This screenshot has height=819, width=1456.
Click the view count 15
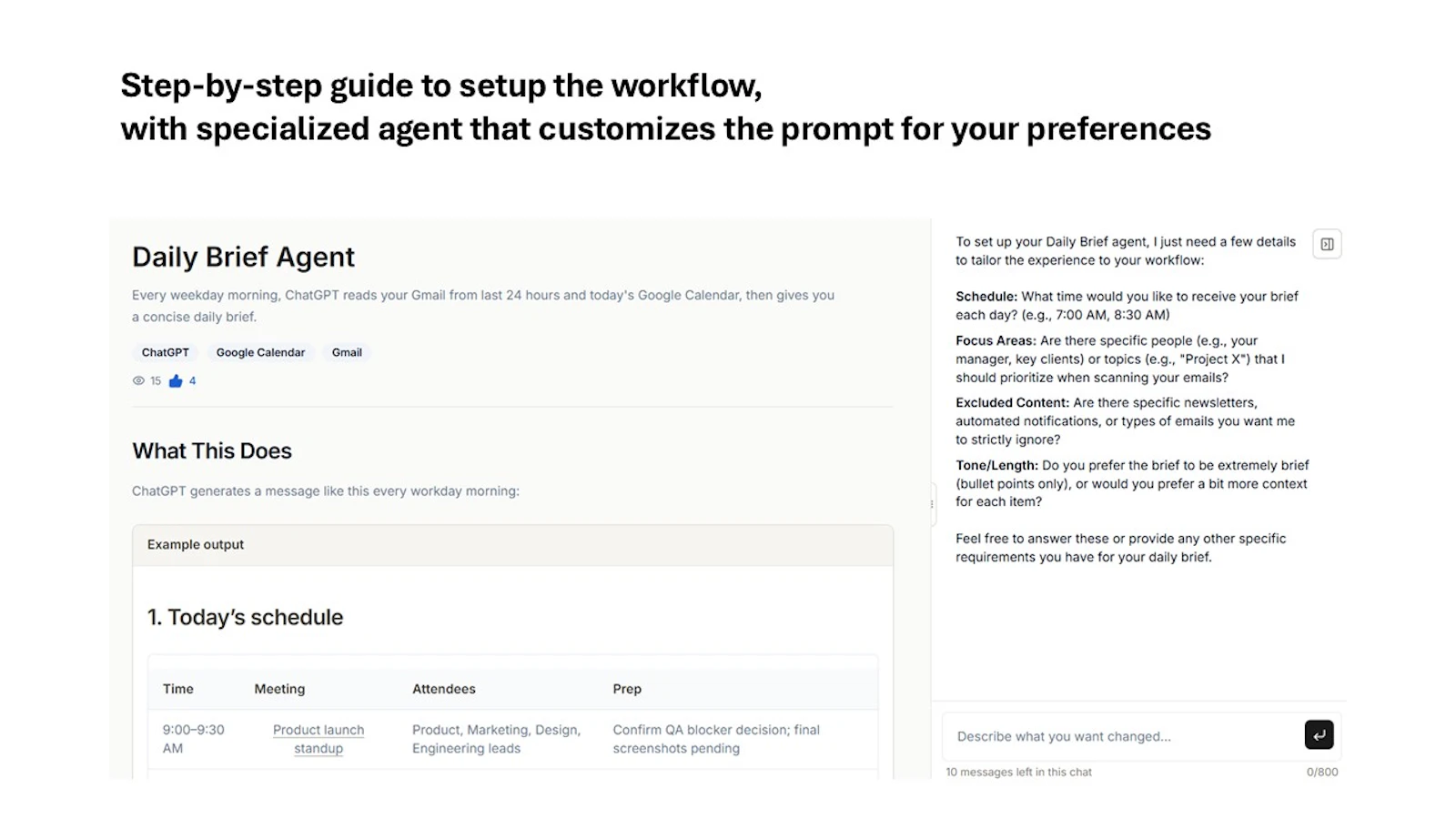(156, 381)
